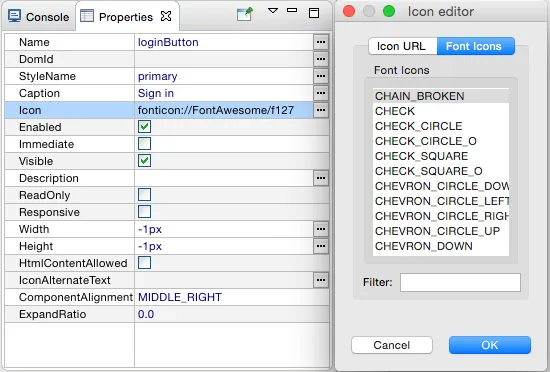Close the Properties tab with its X

click(166, 16)
